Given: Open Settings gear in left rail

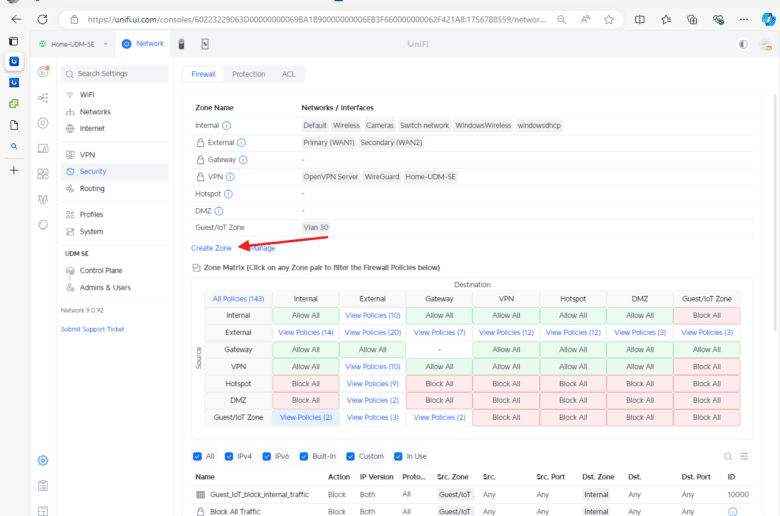Looking at the screenshot, I should pos(43,460).
